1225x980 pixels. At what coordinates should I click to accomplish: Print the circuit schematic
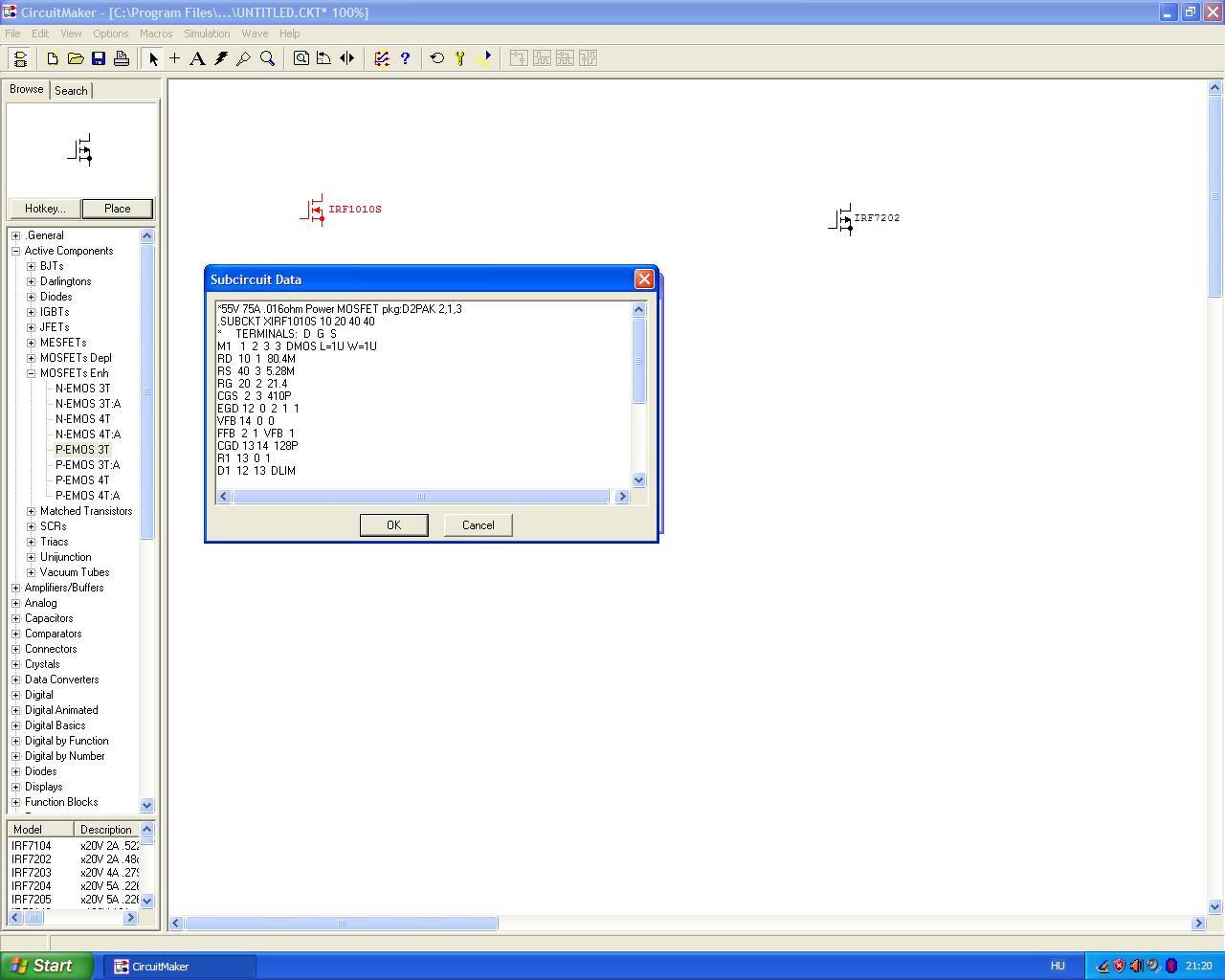pos(122,58)
